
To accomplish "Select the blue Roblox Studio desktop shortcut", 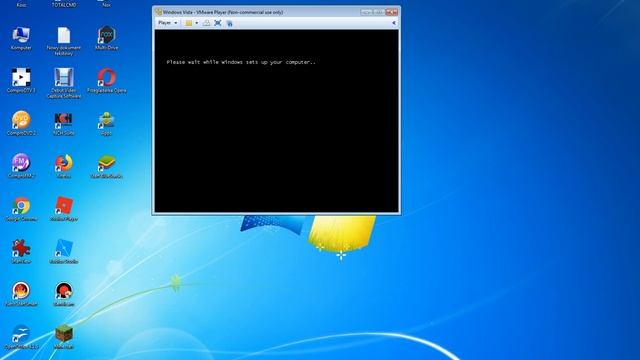I will 64,252.
